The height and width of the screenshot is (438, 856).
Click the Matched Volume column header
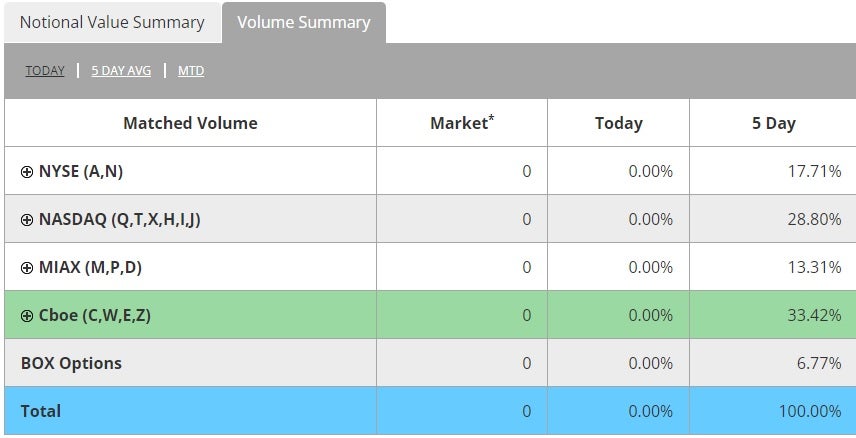tap(190, 123)
